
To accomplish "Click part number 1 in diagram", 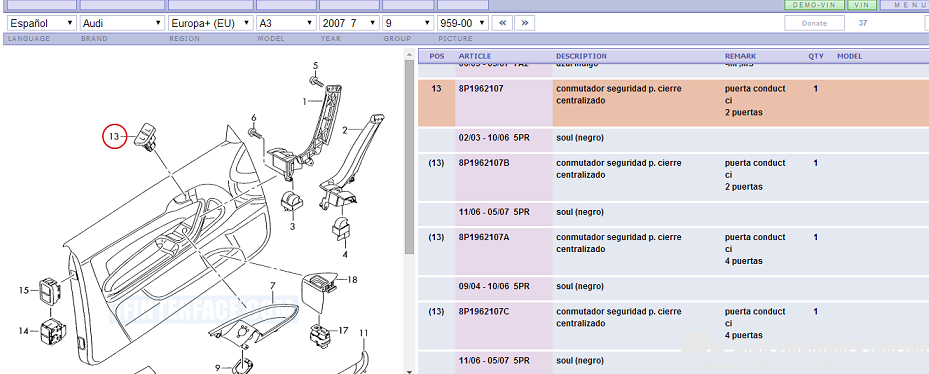I will pos(305,101).
